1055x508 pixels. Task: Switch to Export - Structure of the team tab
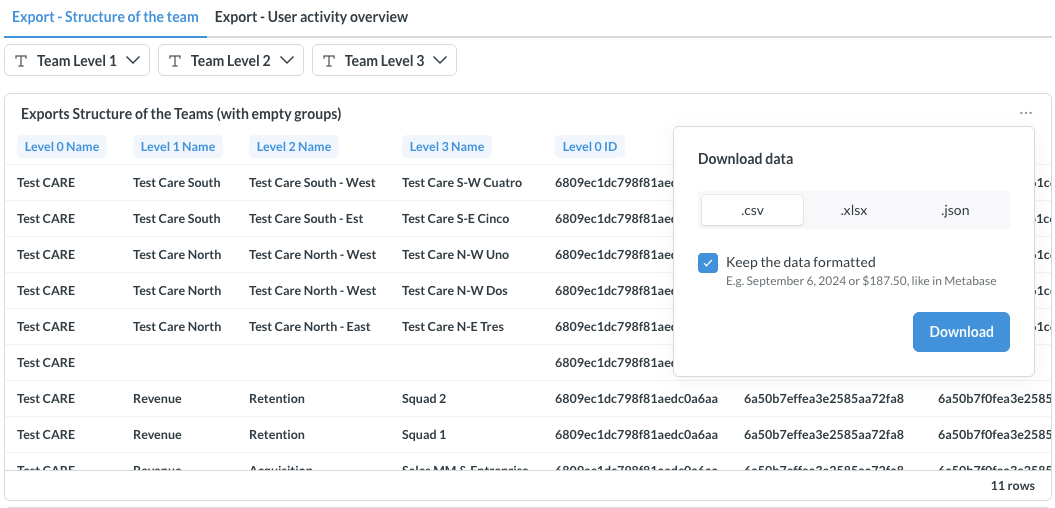pyautogui.click(x=105, y=17)
